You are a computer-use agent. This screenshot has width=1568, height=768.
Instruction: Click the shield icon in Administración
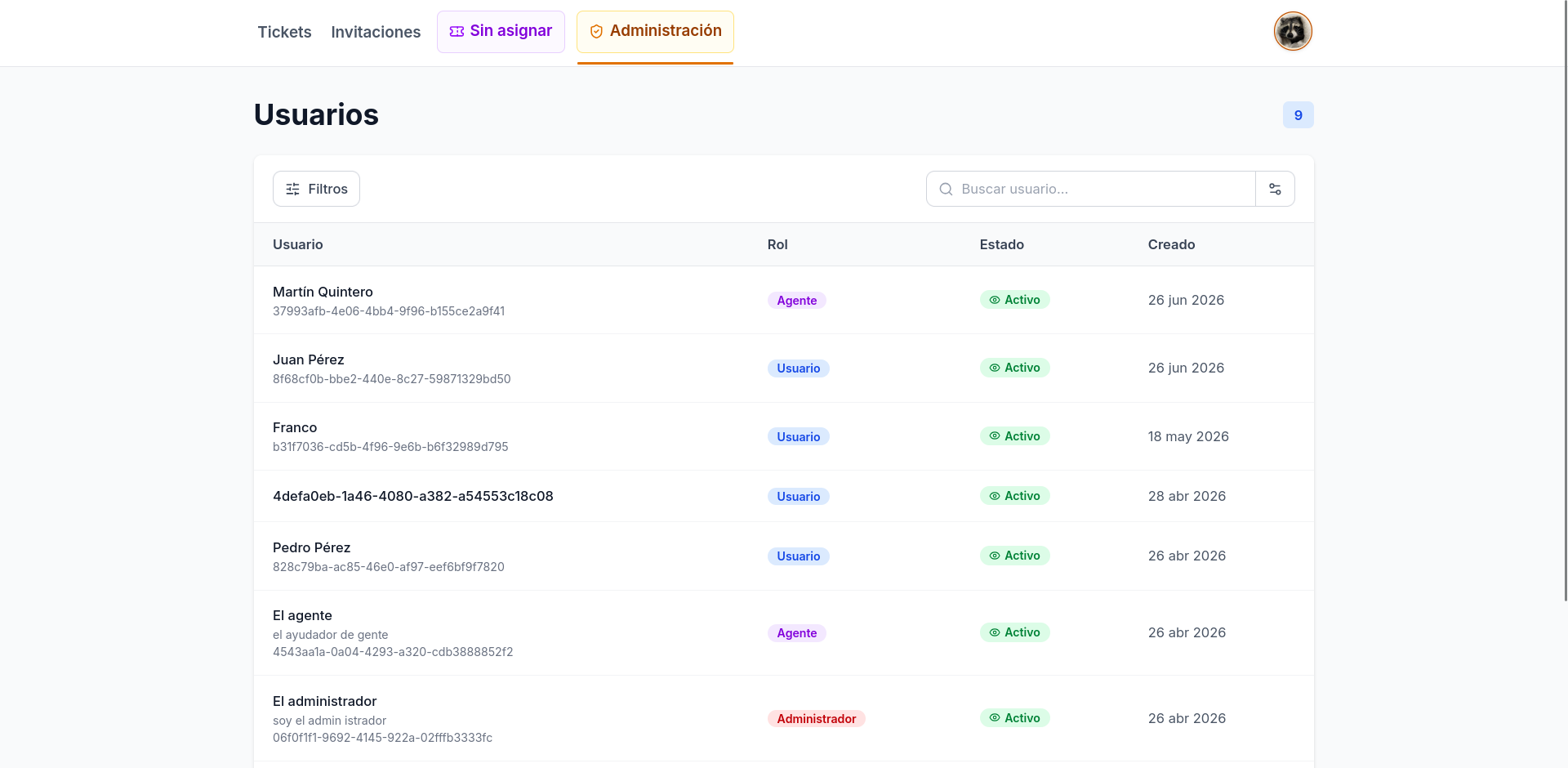coord(596,31)
